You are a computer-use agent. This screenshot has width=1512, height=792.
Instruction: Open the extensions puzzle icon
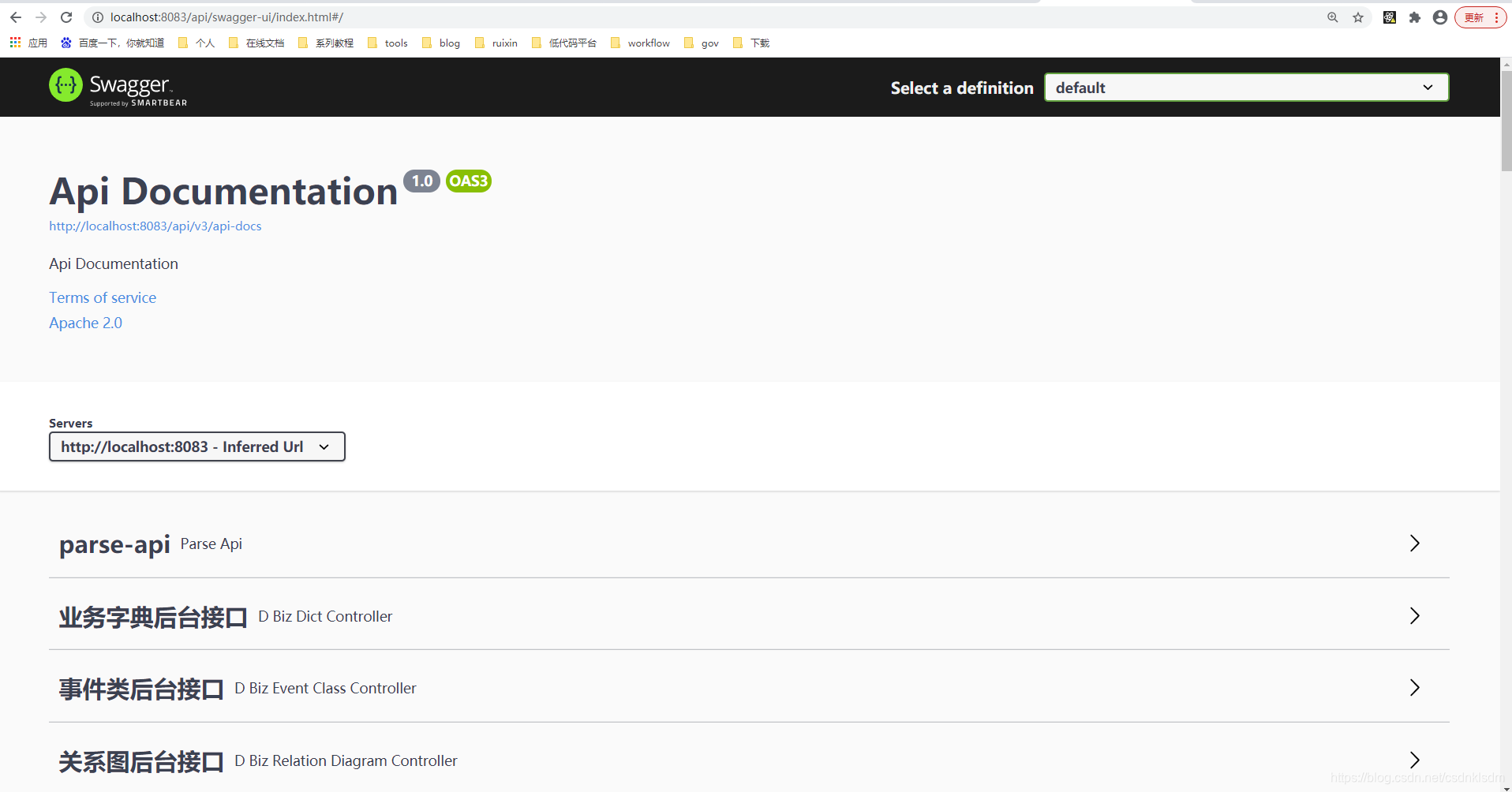tap(1415, 17)
